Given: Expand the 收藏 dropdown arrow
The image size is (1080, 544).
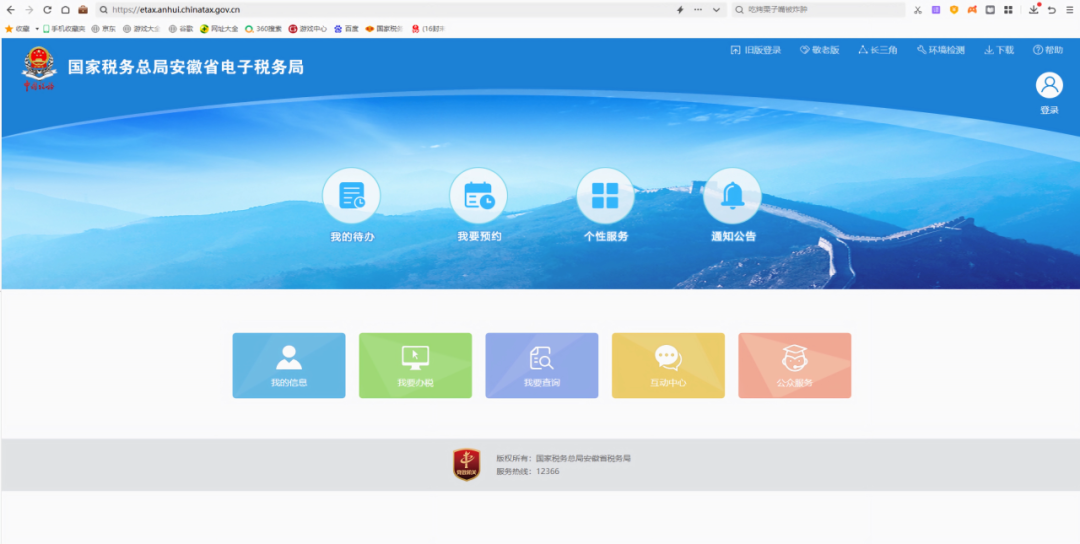Looking at the screenshot, I should pos(37,29).
